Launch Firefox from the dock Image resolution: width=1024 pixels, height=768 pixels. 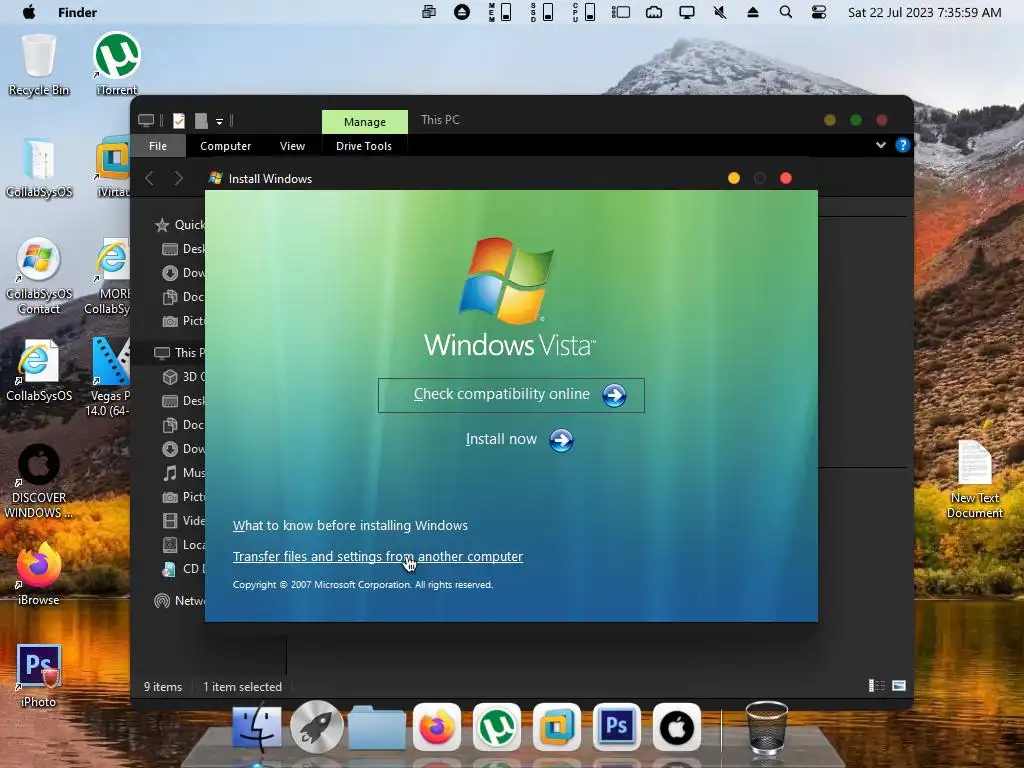pyautogui.click(x=437, y=727)
